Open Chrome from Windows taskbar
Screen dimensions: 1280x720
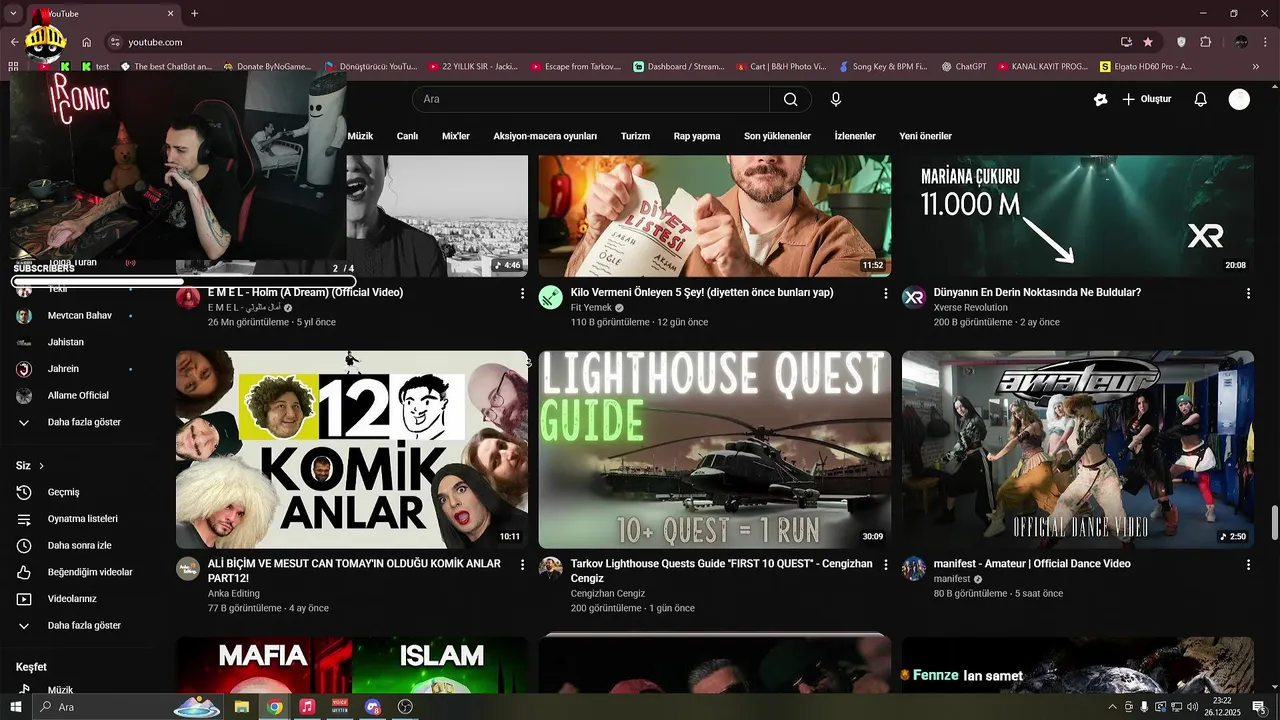point(274,707)
